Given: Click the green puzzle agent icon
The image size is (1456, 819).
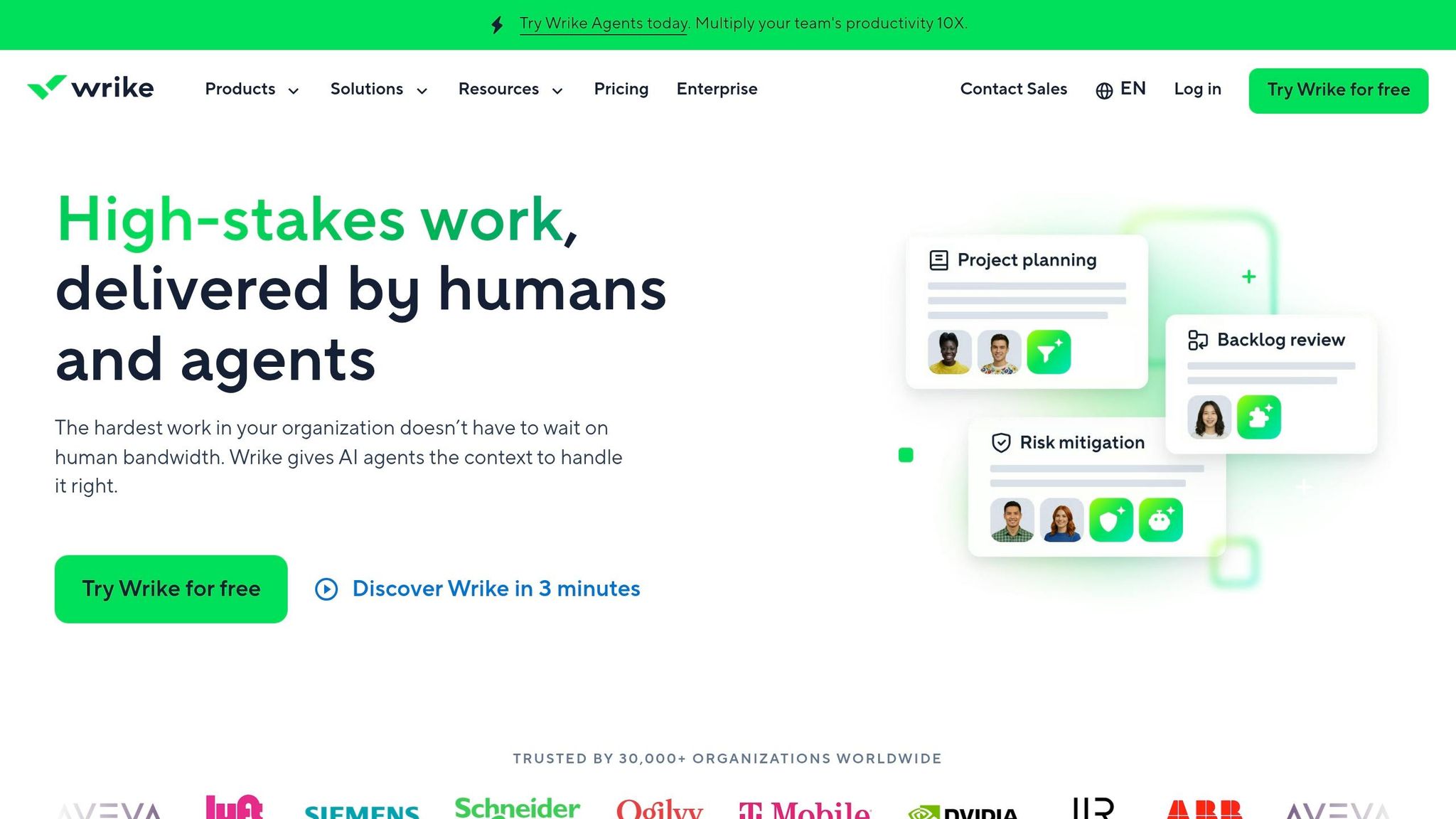Looking at the screenshot, I should point(1259,417).
